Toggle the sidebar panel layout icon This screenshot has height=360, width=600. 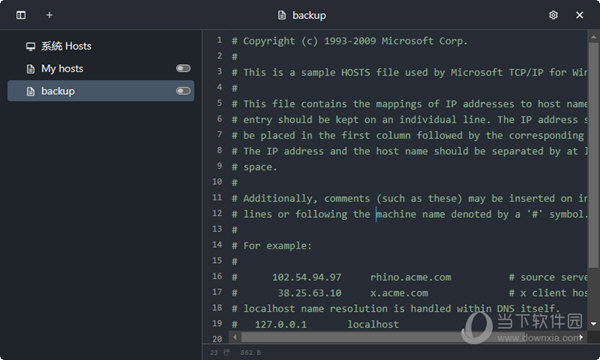pyautogui.click(x=21, y=15)
